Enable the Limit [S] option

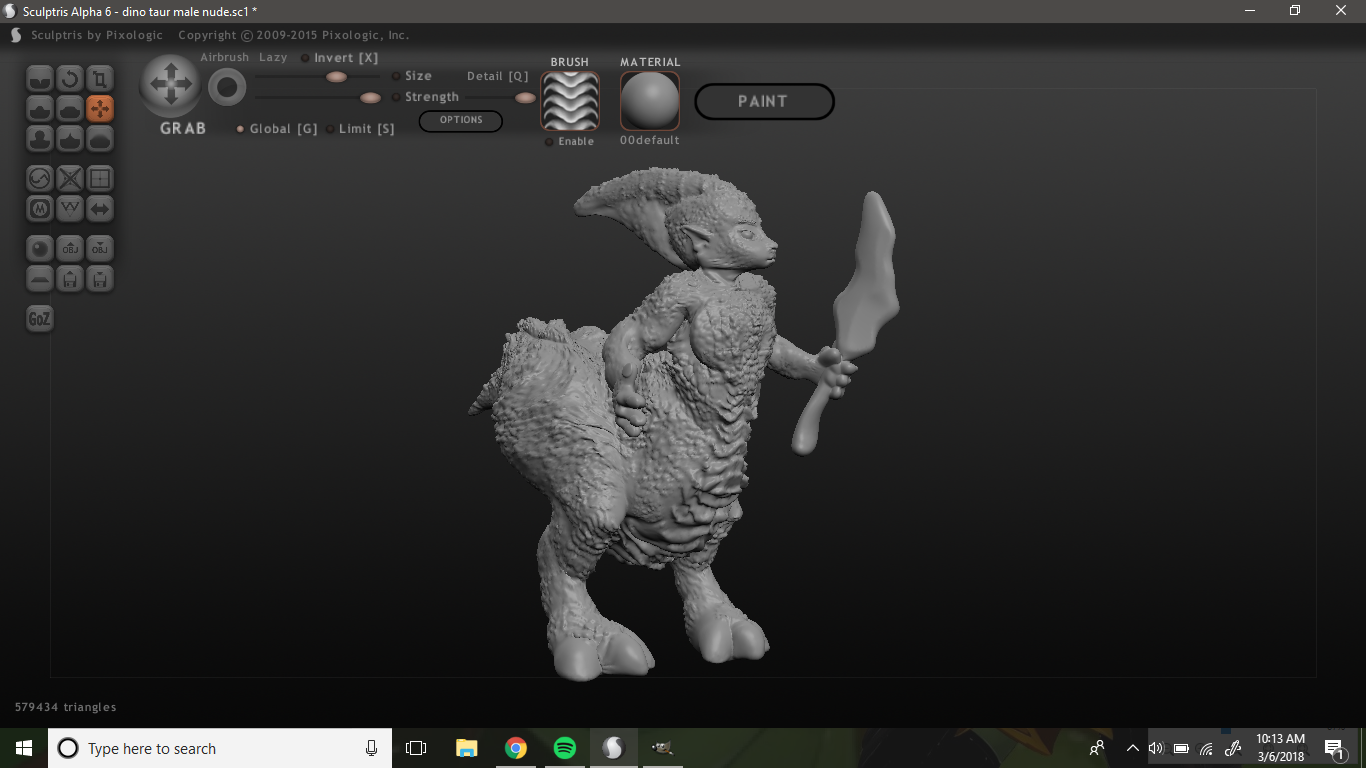point(330,129)
